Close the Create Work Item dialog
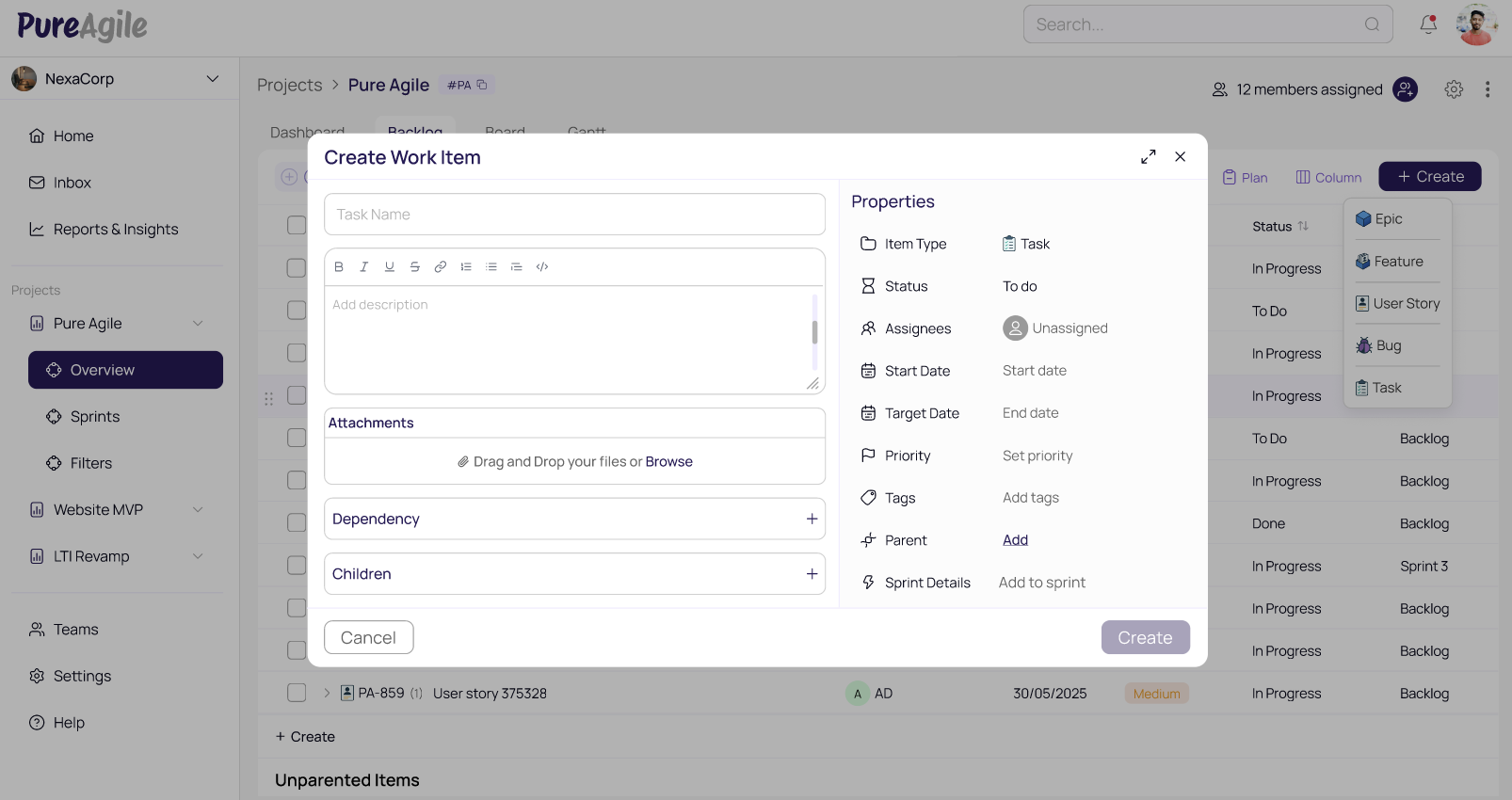Screen dimensions: 1512x800 click(1181, 157)
